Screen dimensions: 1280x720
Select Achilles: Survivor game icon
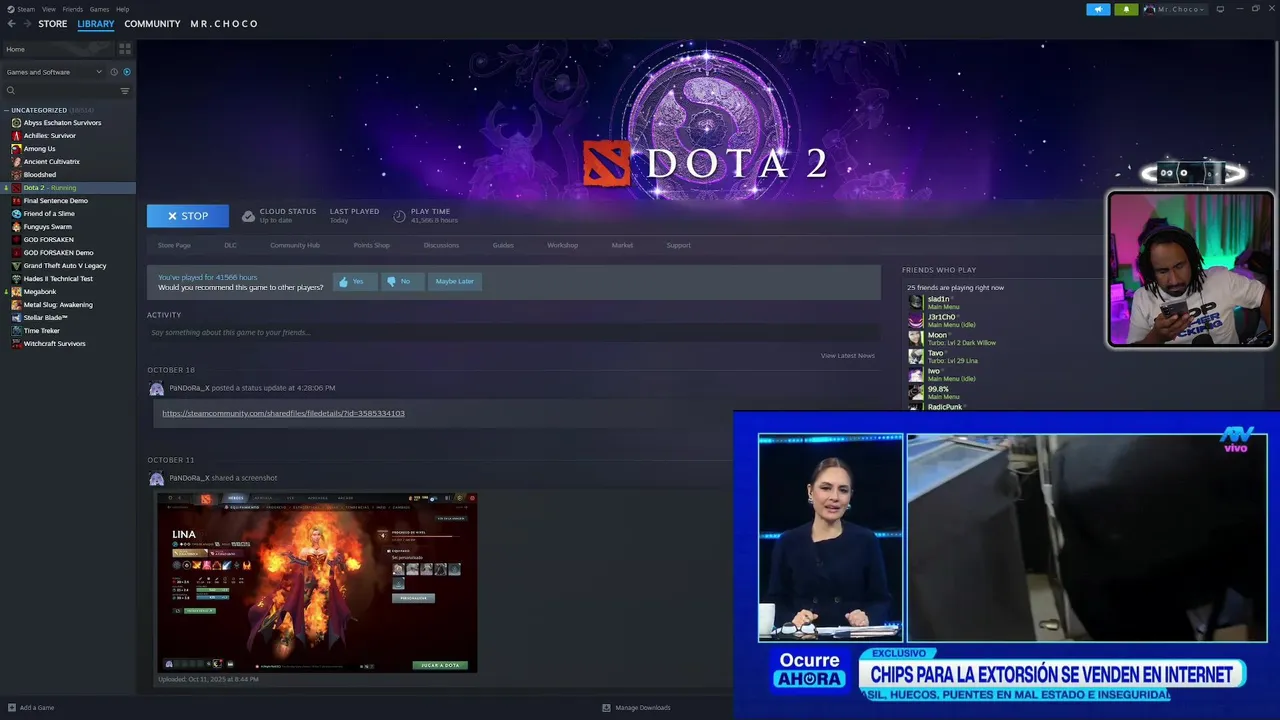(16, 136)
